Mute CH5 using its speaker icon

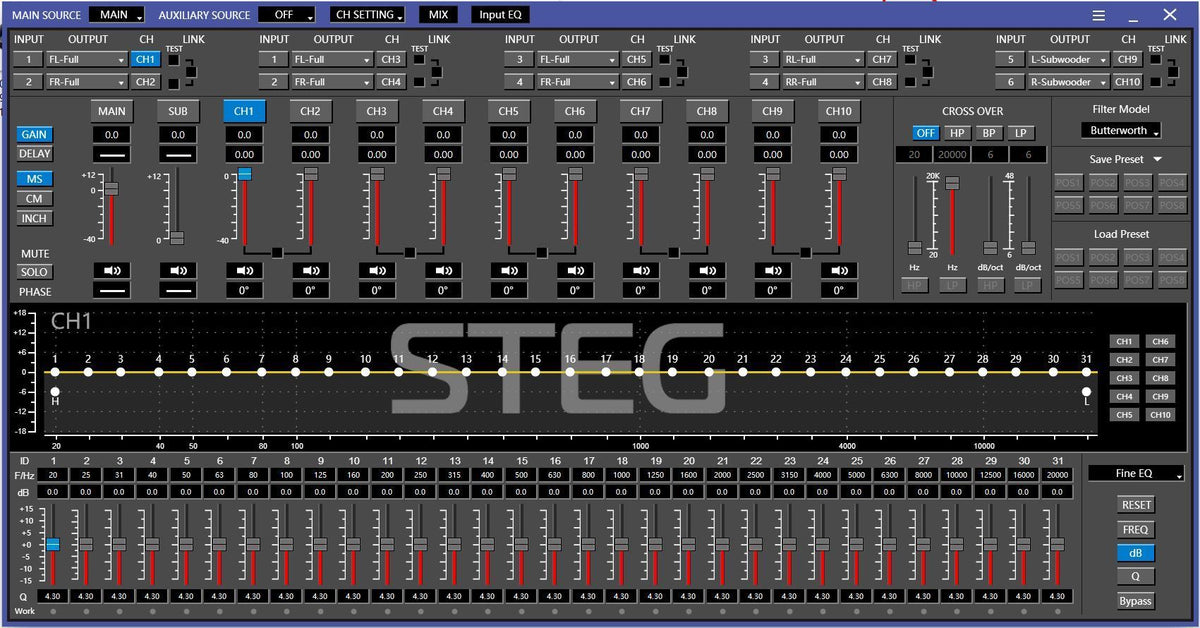coord(508,270)
